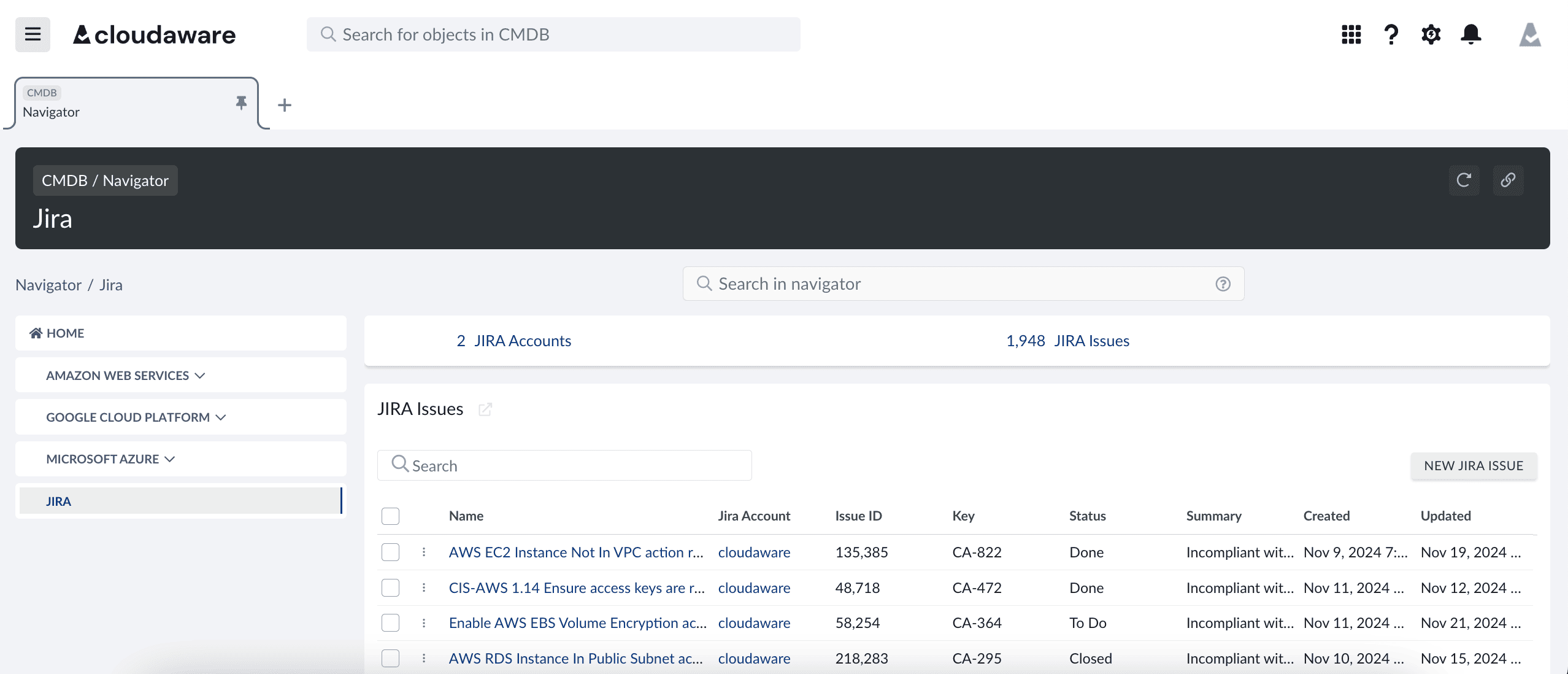Expand the Amazon Web Services section
Image resolution: width=1568 pixels, height=674 pixels.
[x=125, y=375]
